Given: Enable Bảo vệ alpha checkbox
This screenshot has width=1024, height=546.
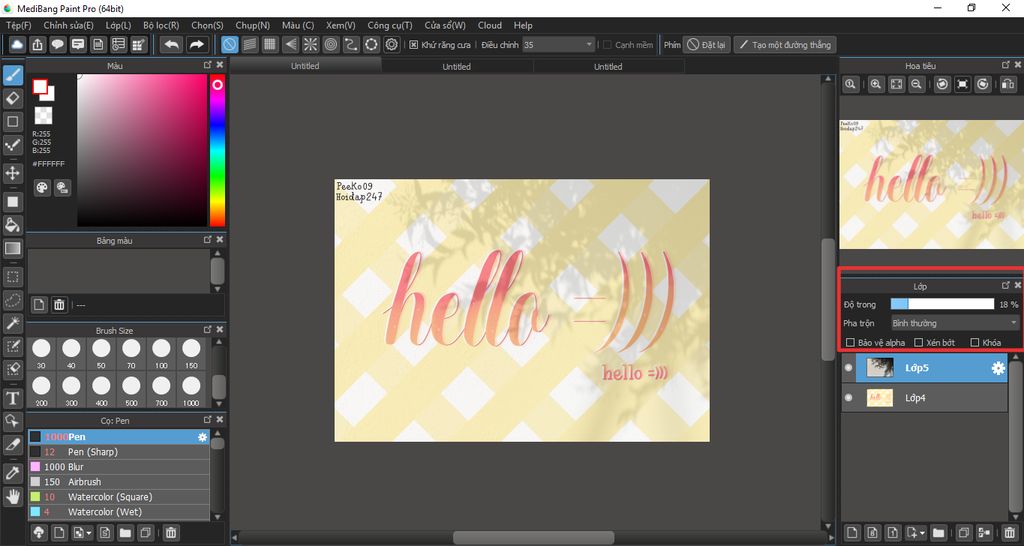Looking at the screenshot, I should (850, 342).
